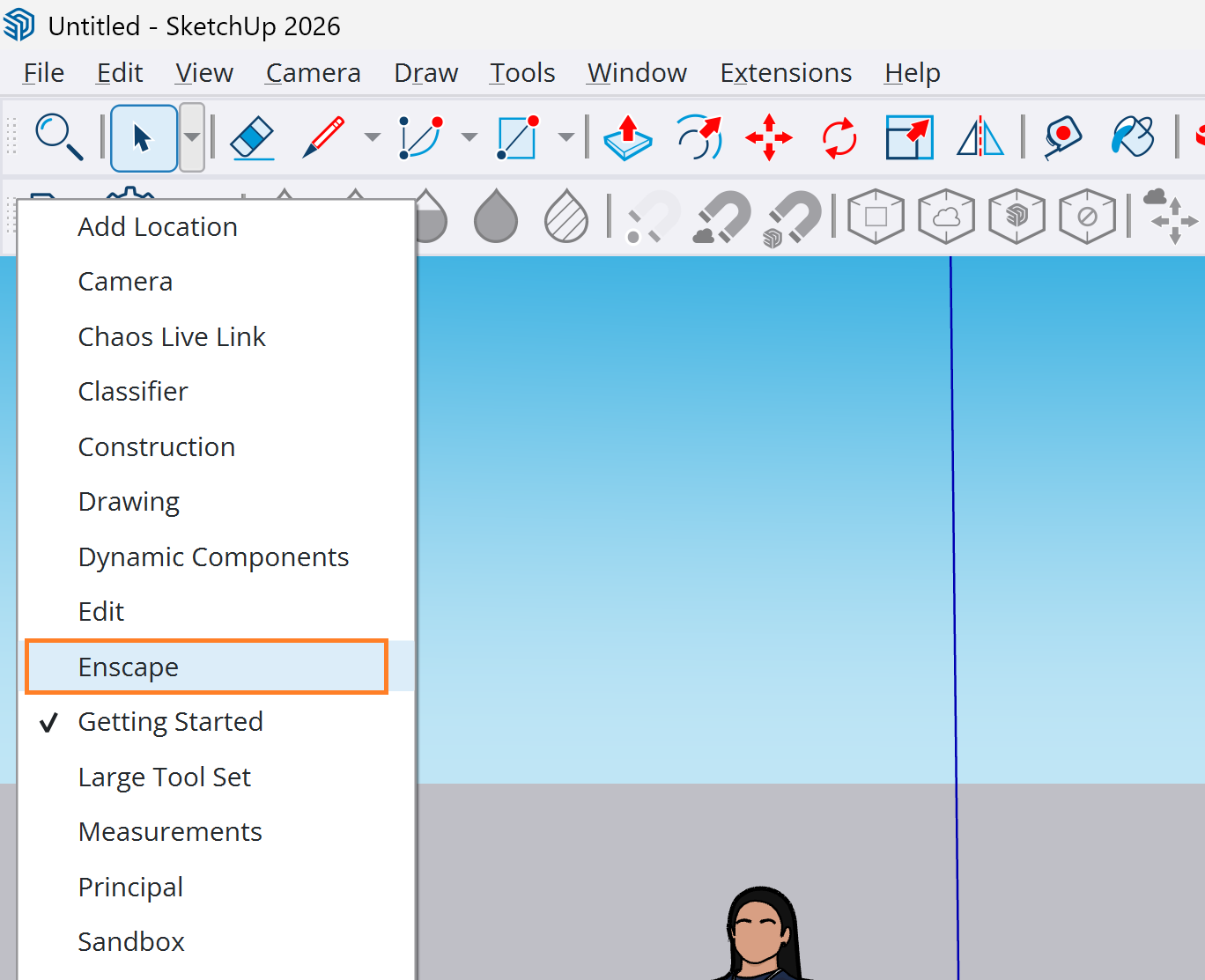Activate the Push/Pull tool

coord(628,137)
